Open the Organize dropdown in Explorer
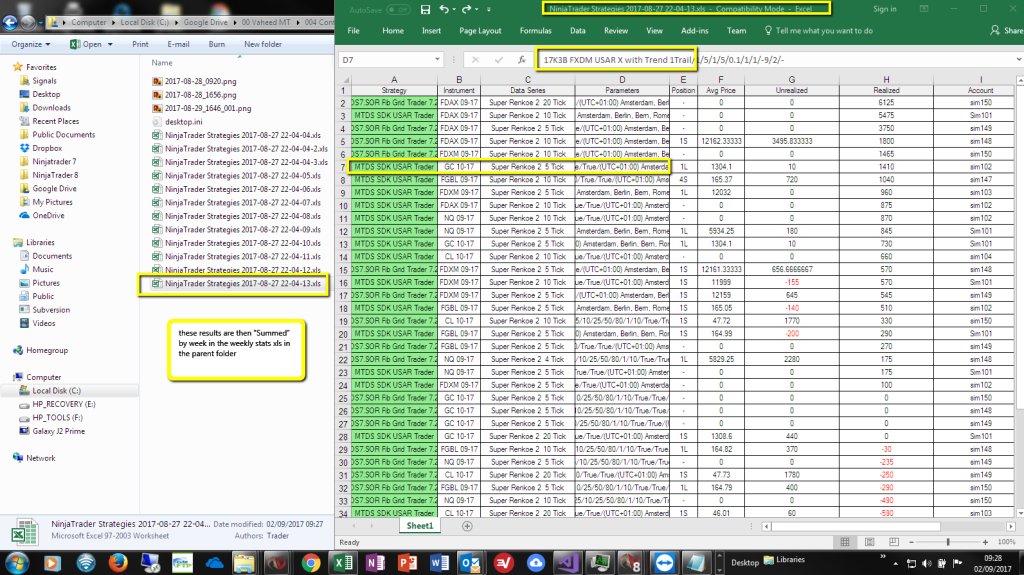The height and width of the screenshot is (575, 1024). point(31,44)
